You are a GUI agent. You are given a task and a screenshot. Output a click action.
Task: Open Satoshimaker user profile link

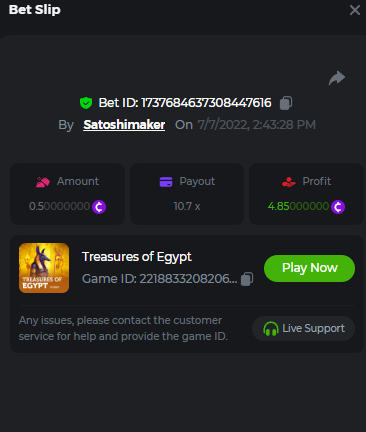pos(124,125)
